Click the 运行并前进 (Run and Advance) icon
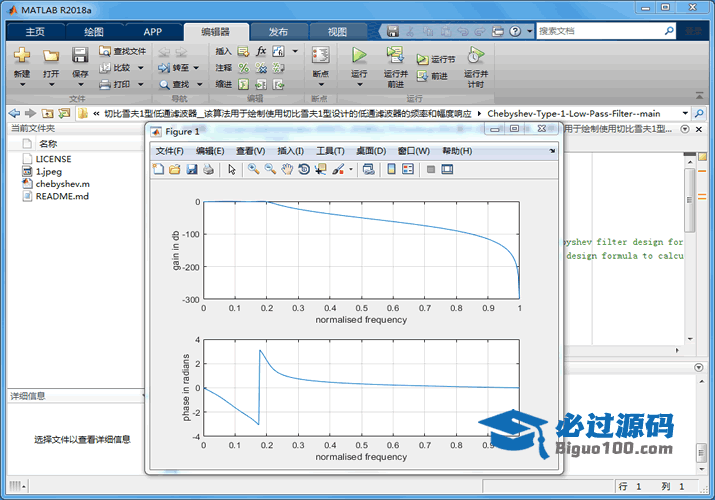The image size is (715, 500). click(395, 55)
